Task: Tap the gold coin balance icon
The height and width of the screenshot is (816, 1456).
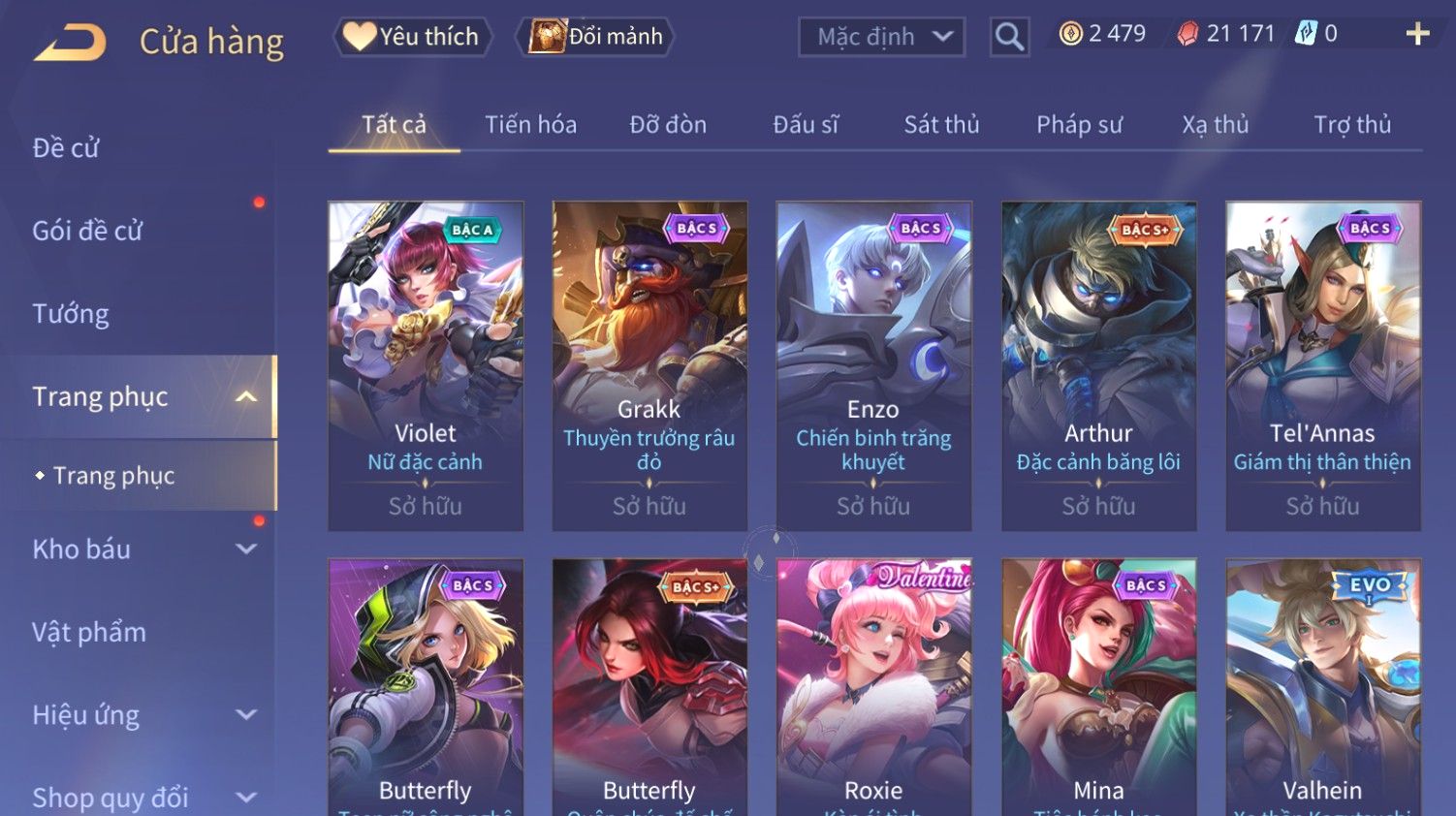Action: 1070,34
